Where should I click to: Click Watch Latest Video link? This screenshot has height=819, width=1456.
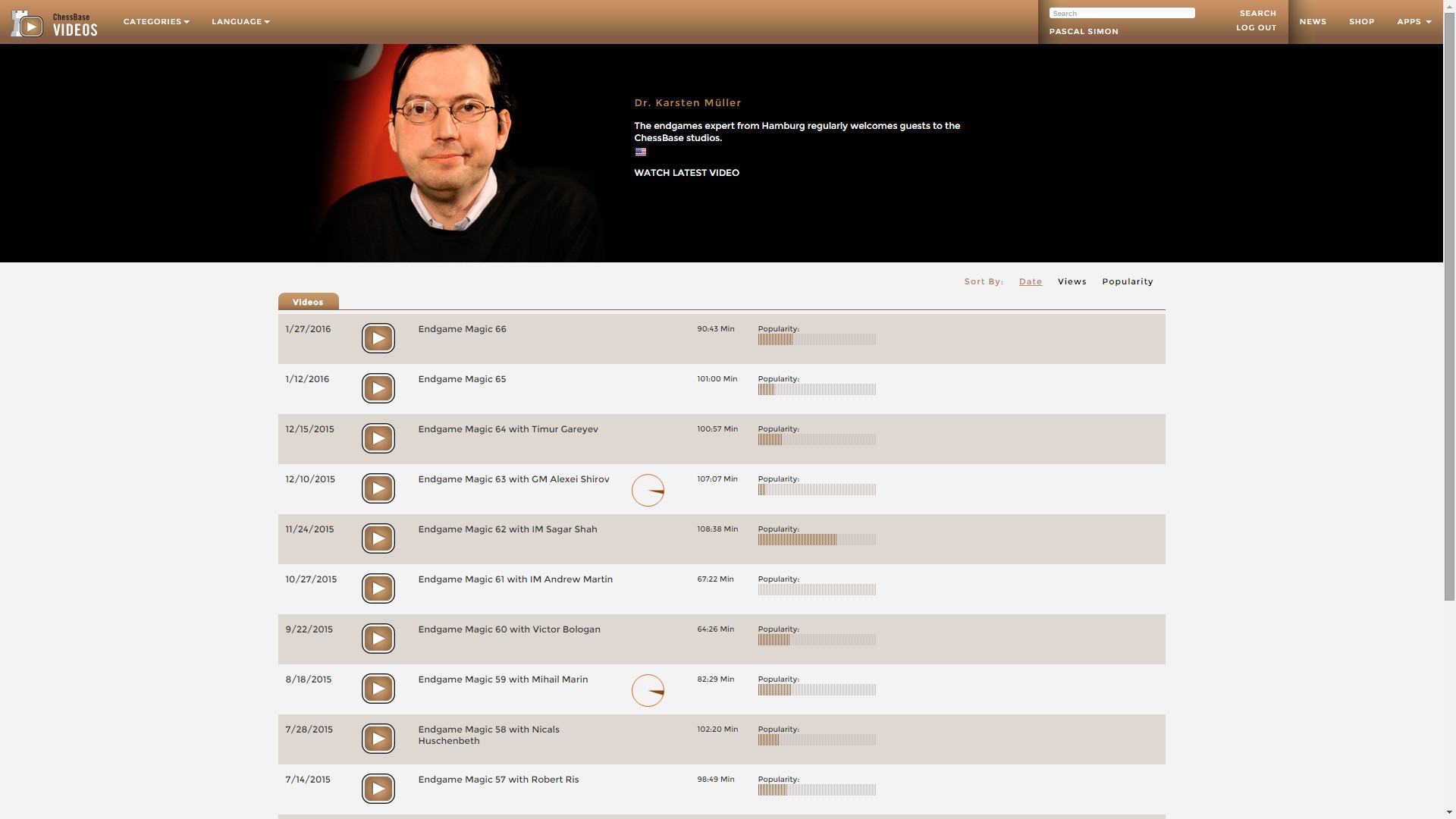click(686, 173)
